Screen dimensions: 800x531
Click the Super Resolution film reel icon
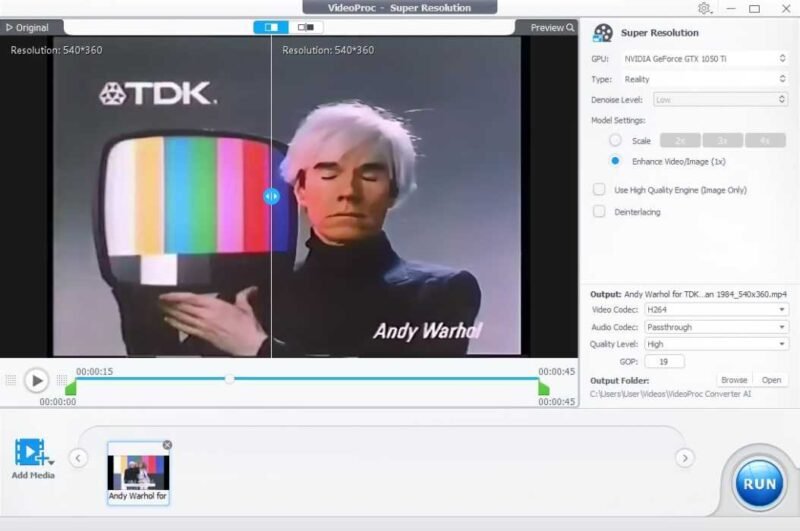[x=603, y=33]
